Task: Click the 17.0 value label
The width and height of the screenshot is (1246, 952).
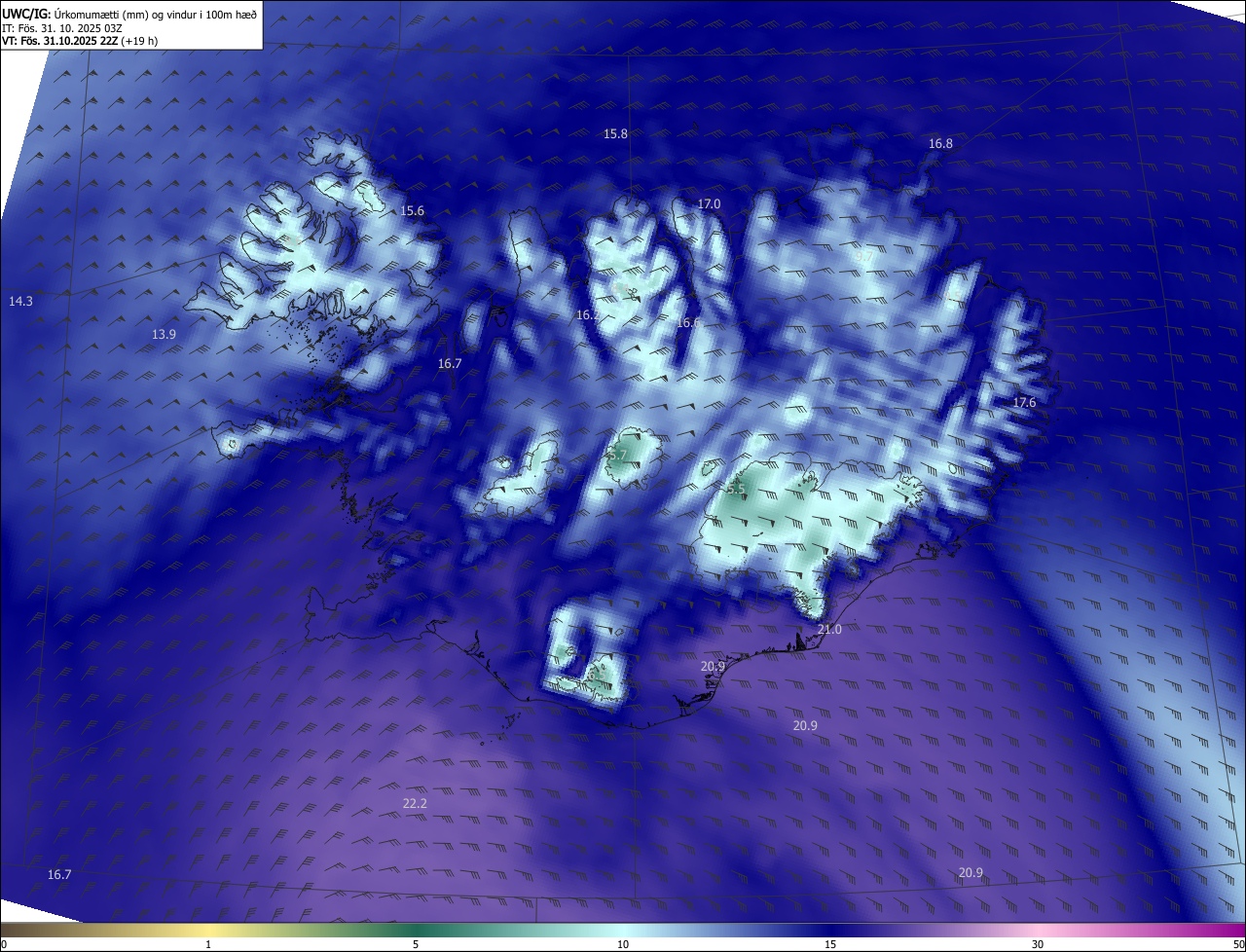Action: [x=709, y=203]
